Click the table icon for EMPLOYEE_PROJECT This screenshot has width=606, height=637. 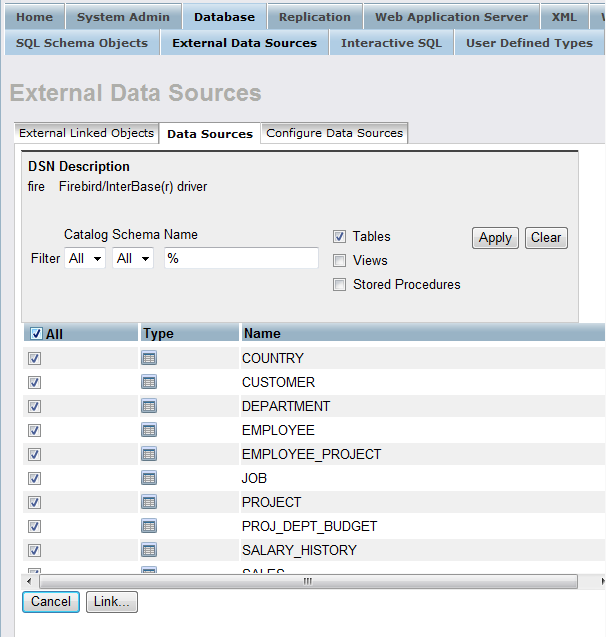(x=149, y=454)
